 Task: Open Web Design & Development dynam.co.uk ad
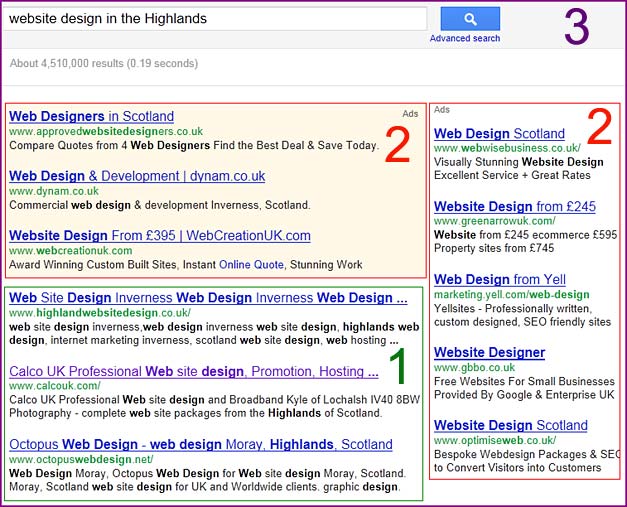(137, 176)
